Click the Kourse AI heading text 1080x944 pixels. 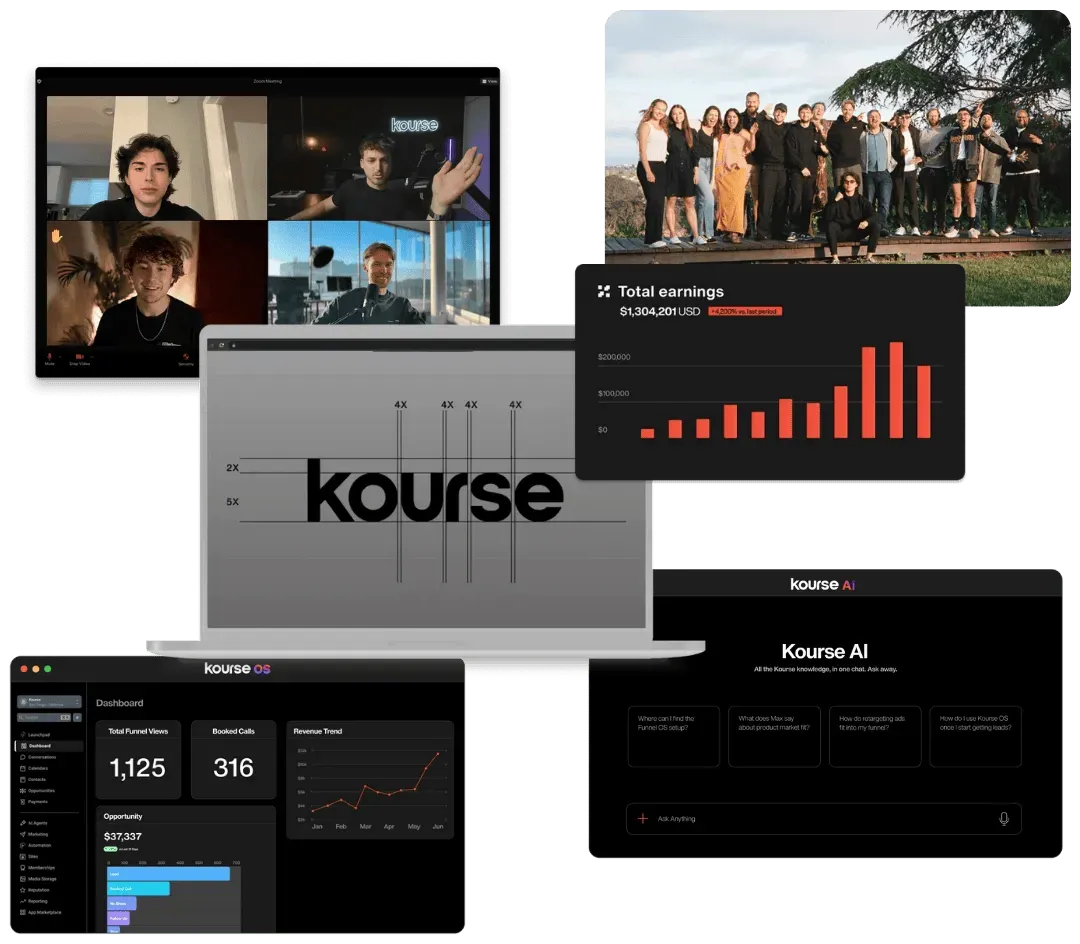click(824, 651)
